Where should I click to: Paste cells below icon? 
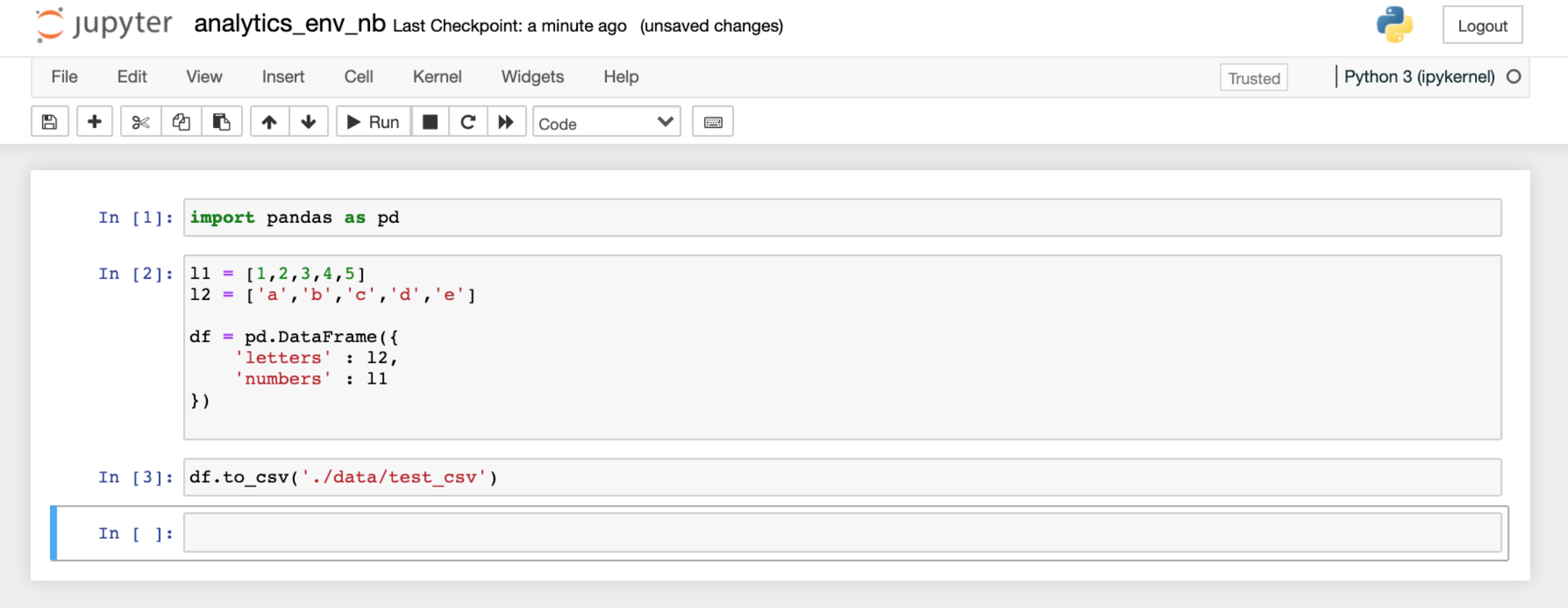click(222, 122)
